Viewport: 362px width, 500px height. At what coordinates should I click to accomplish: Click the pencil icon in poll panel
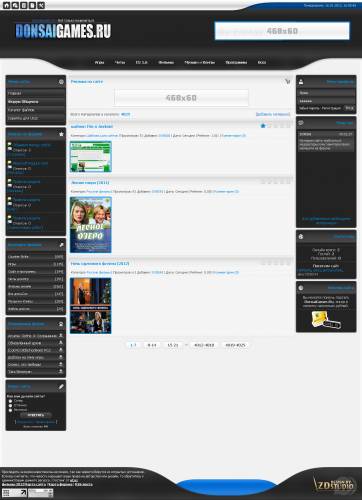click(61, 387)
